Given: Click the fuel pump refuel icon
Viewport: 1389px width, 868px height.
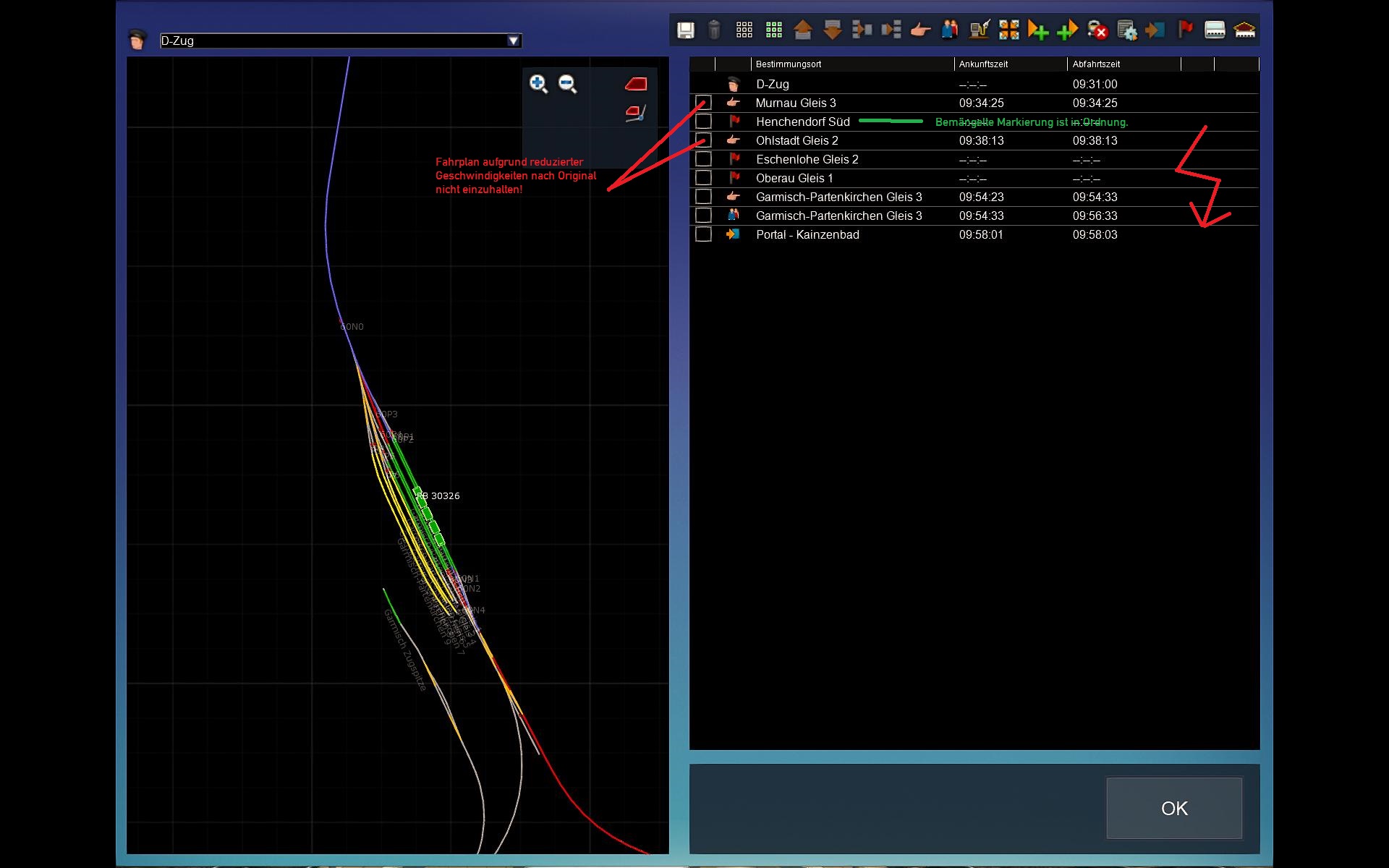Looking at the screenshot, I should pyautogui.click(x=980, y=30).
